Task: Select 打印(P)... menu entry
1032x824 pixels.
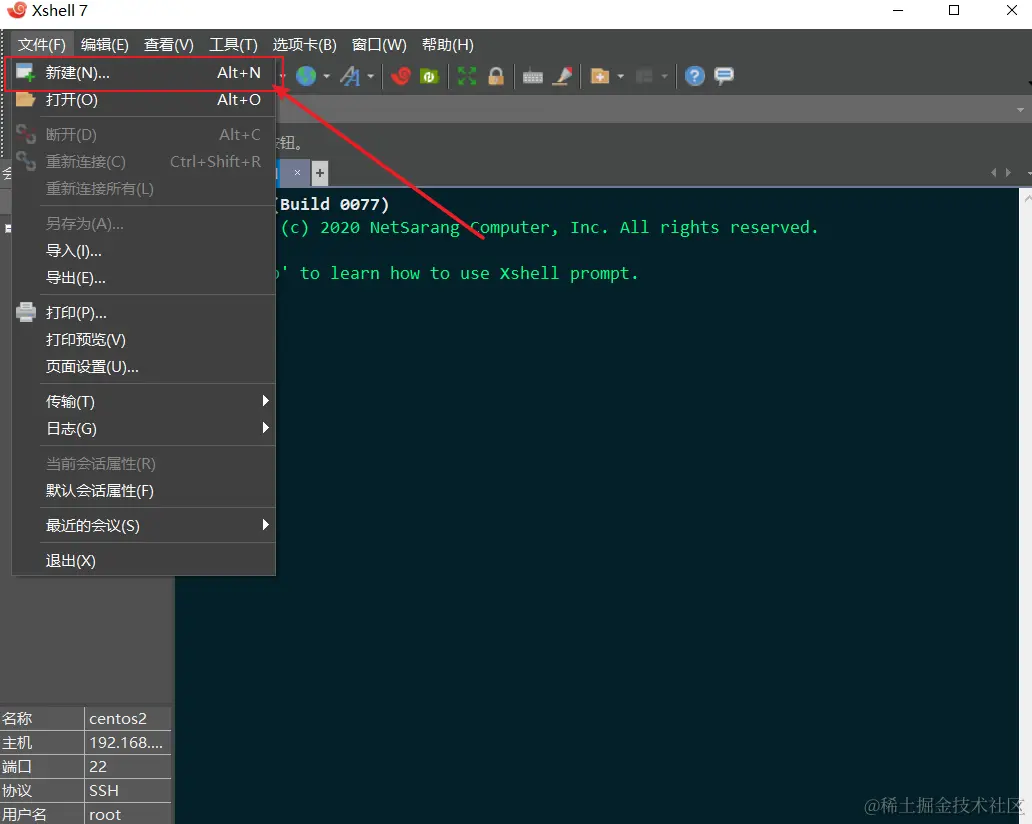Action: click(x=143, y=313)
